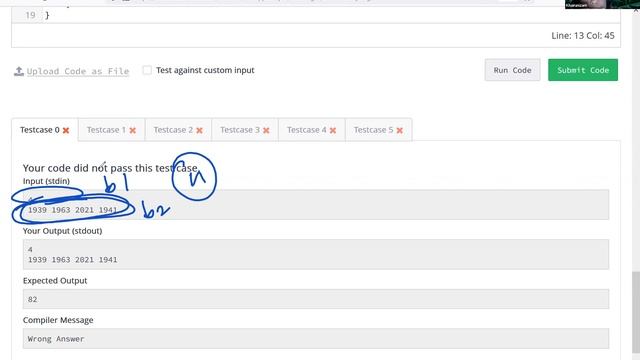Switch to the Testcase 0 tab
This screenshot has width=640, height=360.
coord(44,130)
